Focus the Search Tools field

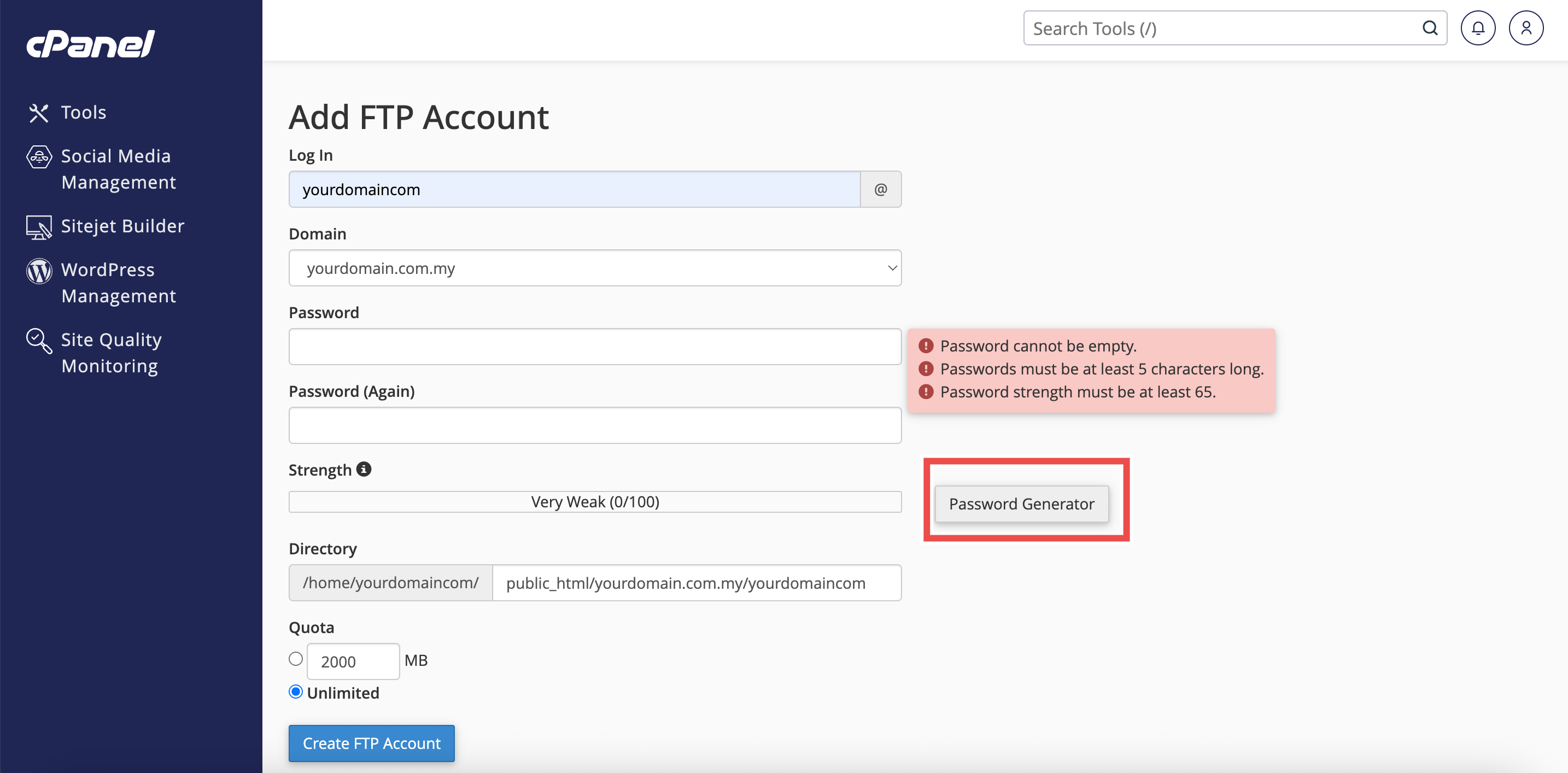tap(1234, 28)
